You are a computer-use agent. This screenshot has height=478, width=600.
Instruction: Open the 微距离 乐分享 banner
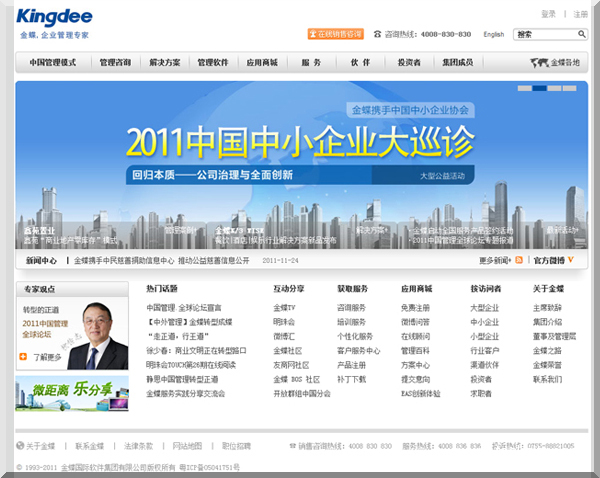tap(72, 393)
